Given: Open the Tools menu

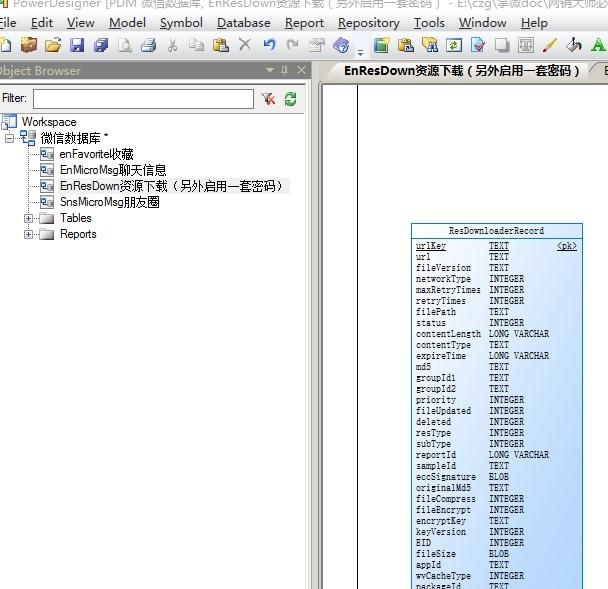Looking at the screenshot, I should (x=429, y=23).
